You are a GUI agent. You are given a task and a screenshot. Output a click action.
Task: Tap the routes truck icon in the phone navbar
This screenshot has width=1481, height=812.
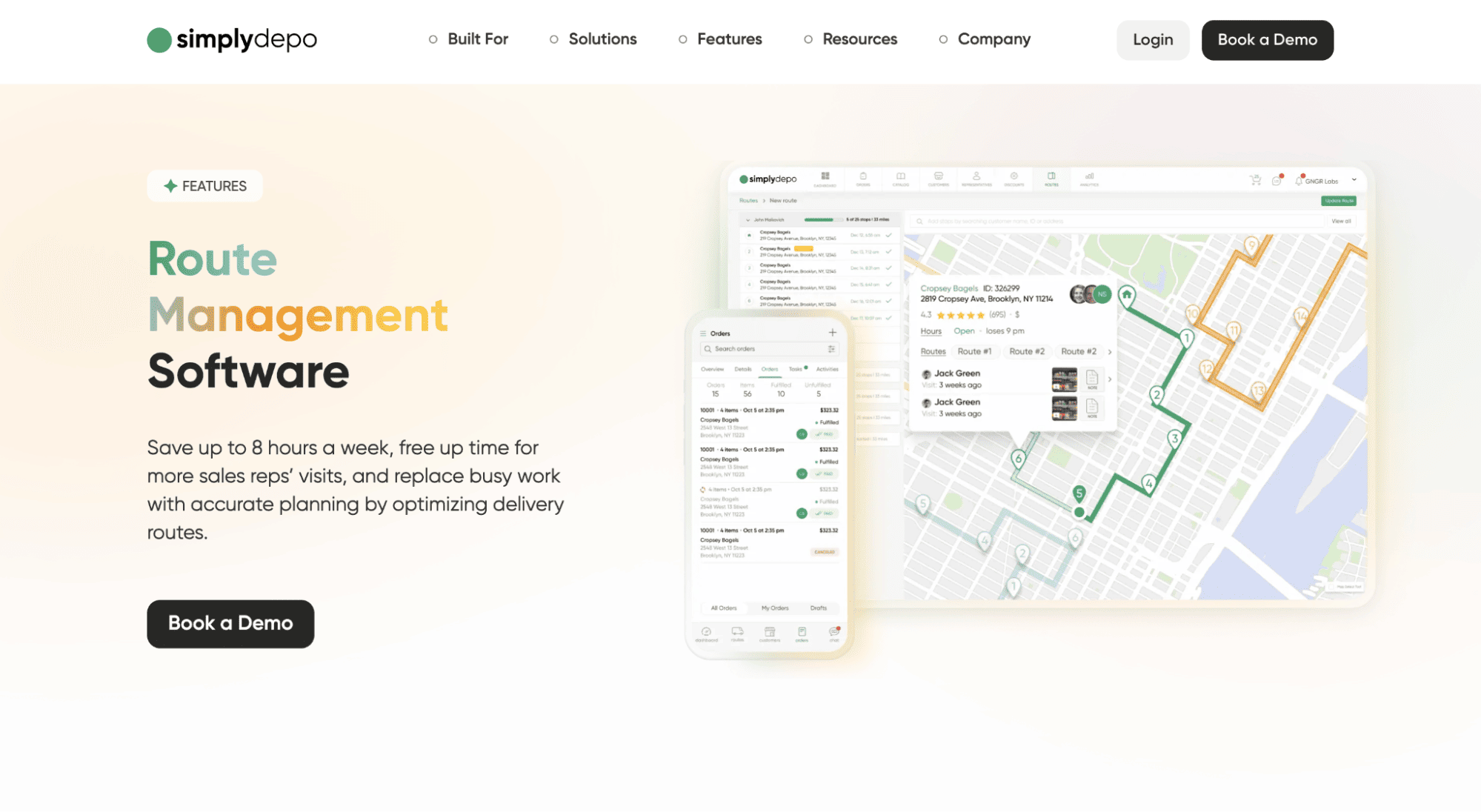pyautogui.click(x=737, y=632)
